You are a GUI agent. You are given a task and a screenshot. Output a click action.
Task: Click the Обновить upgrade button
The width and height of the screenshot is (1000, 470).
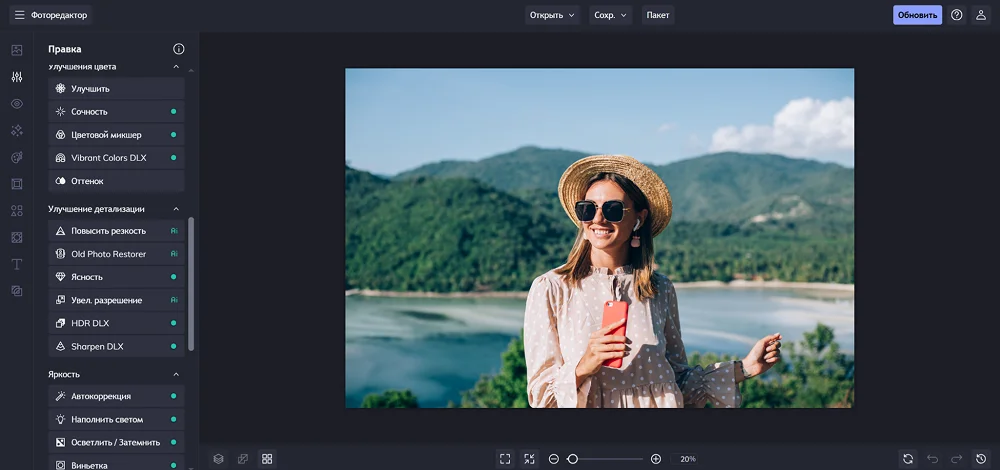pyautogui.click(x=917, y=15)
